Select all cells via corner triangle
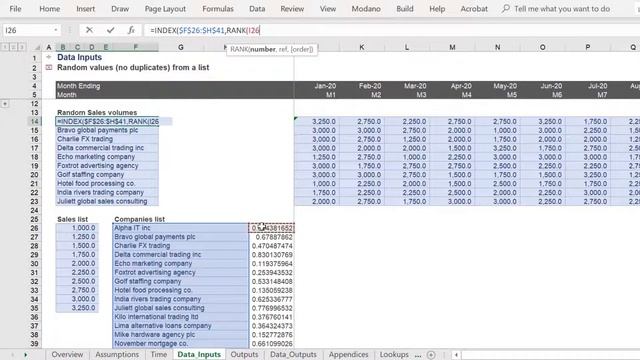This screenshot has width=640, height=360. [x=37, y=47]
